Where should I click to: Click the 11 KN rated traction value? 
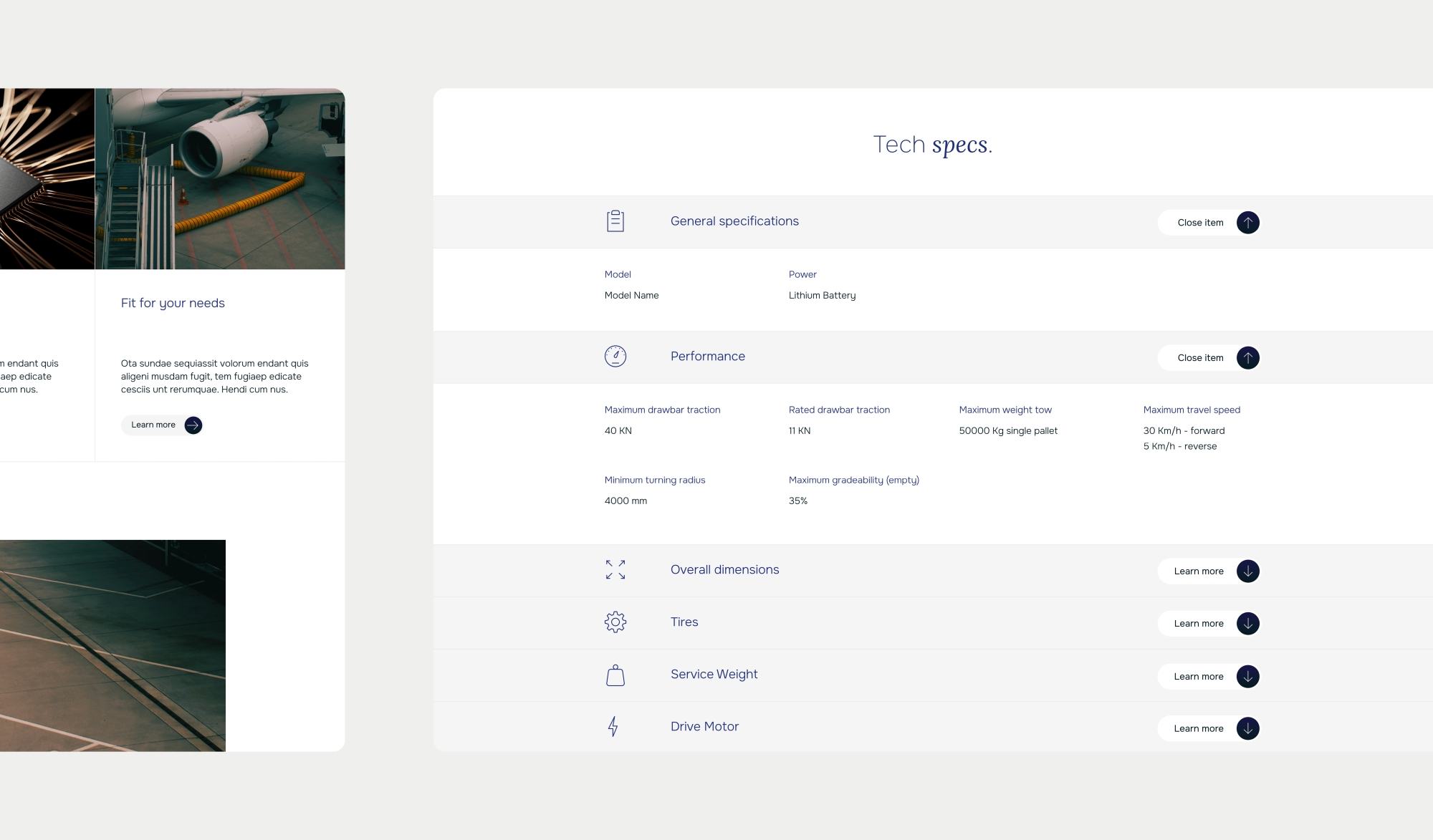[800, 430]
